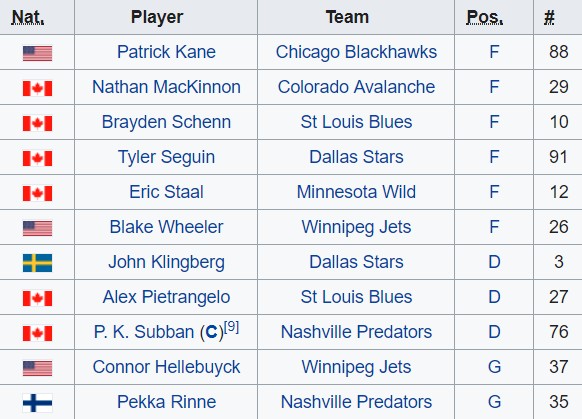Viewport: 582px width, 419px height.
Task: Click the Pos. column header abbreviation
Action: 485,17
